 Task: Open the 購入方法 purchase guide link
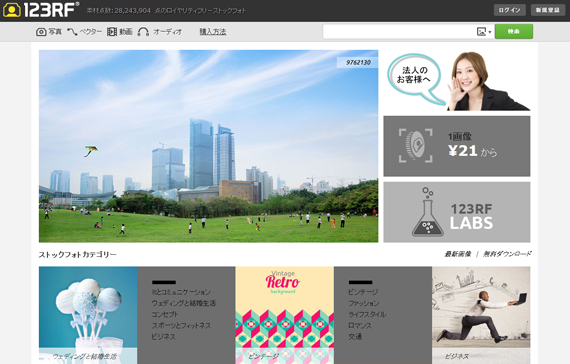click(213, 32)
